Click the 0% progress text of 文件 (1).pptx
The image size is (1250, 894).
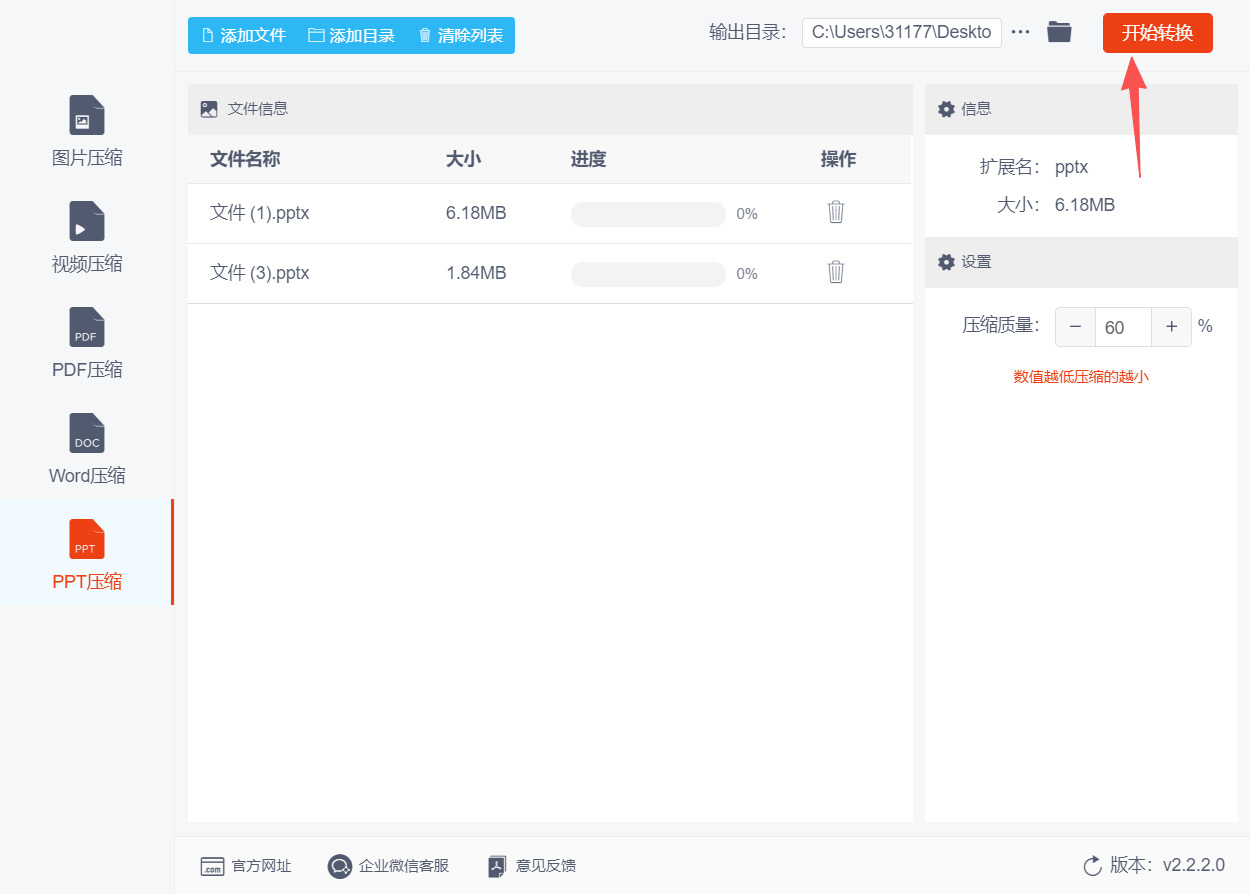[747, 214]
